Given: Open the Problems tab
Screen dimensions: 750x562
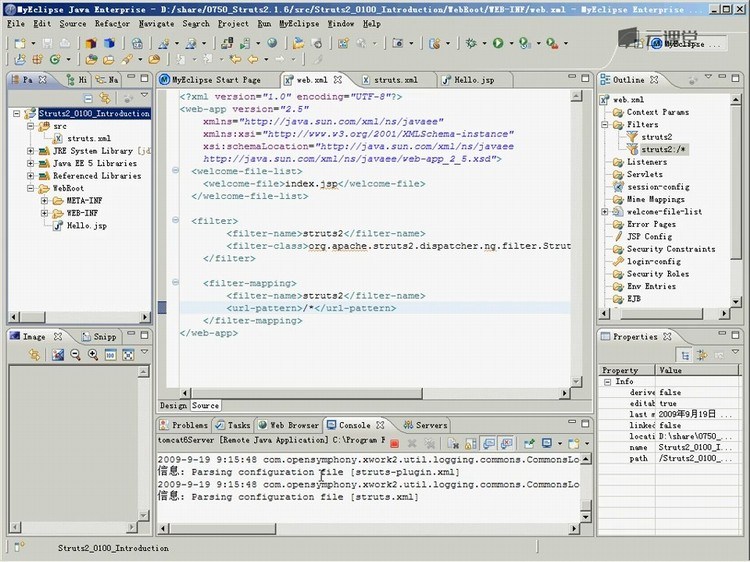Looking at the screenshot, I should click(184, 425).
